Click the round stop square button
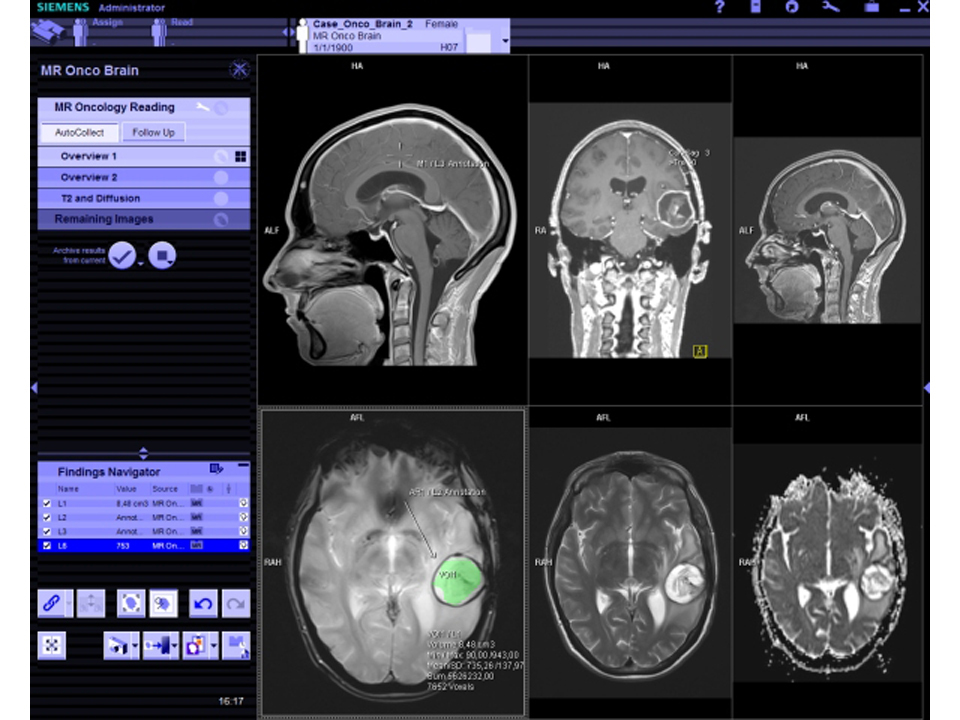Viewport: 960px width, 720px height. click(162, 255)
